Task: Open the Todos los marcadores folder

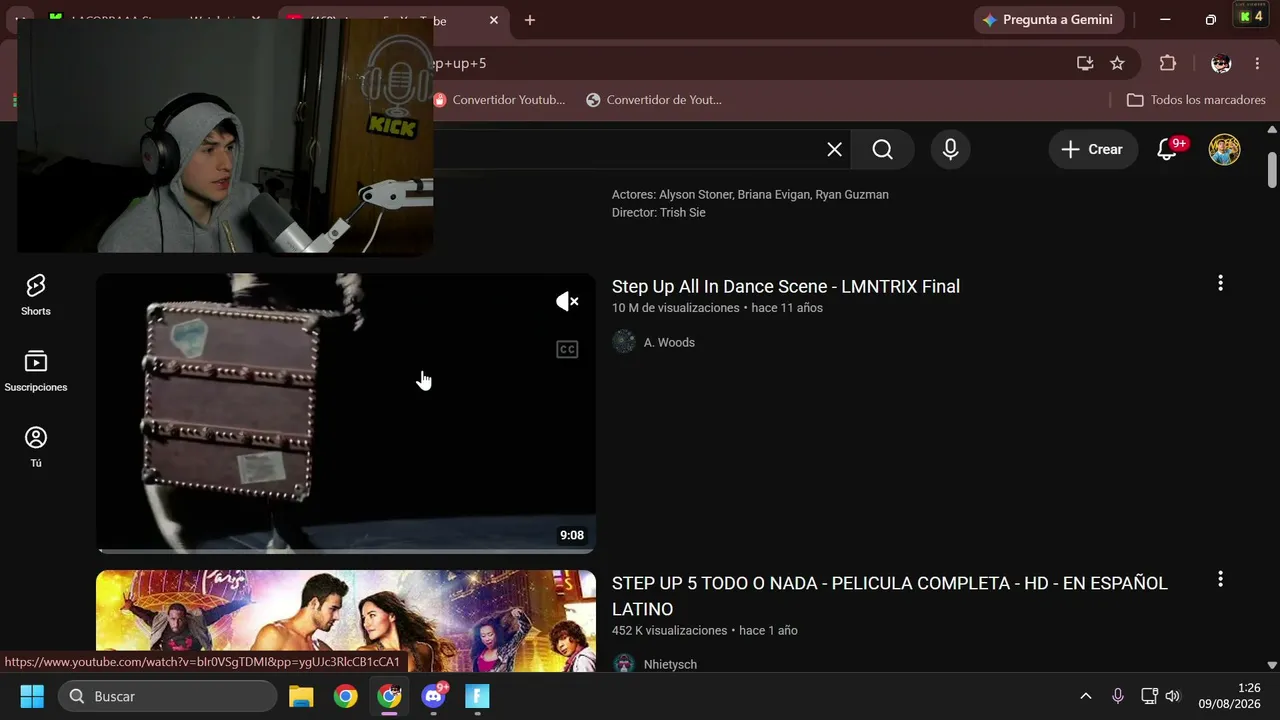Action: [1196, 100]
